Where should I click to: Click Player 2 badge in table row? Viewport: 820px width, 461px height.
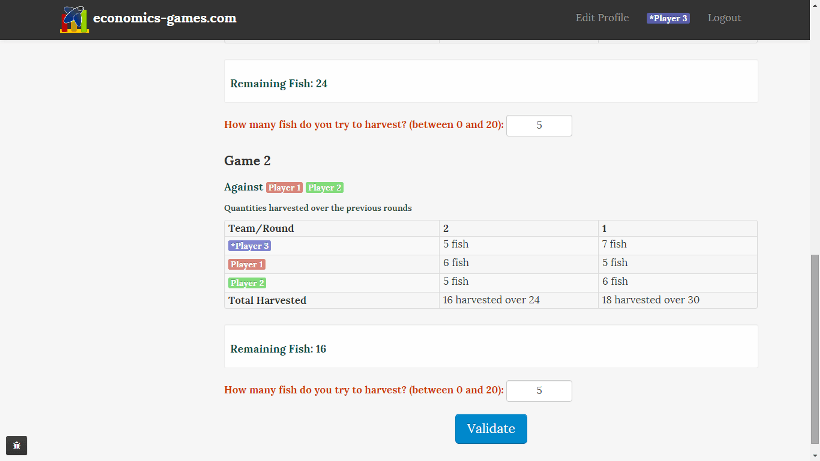[x=247, y=283]
